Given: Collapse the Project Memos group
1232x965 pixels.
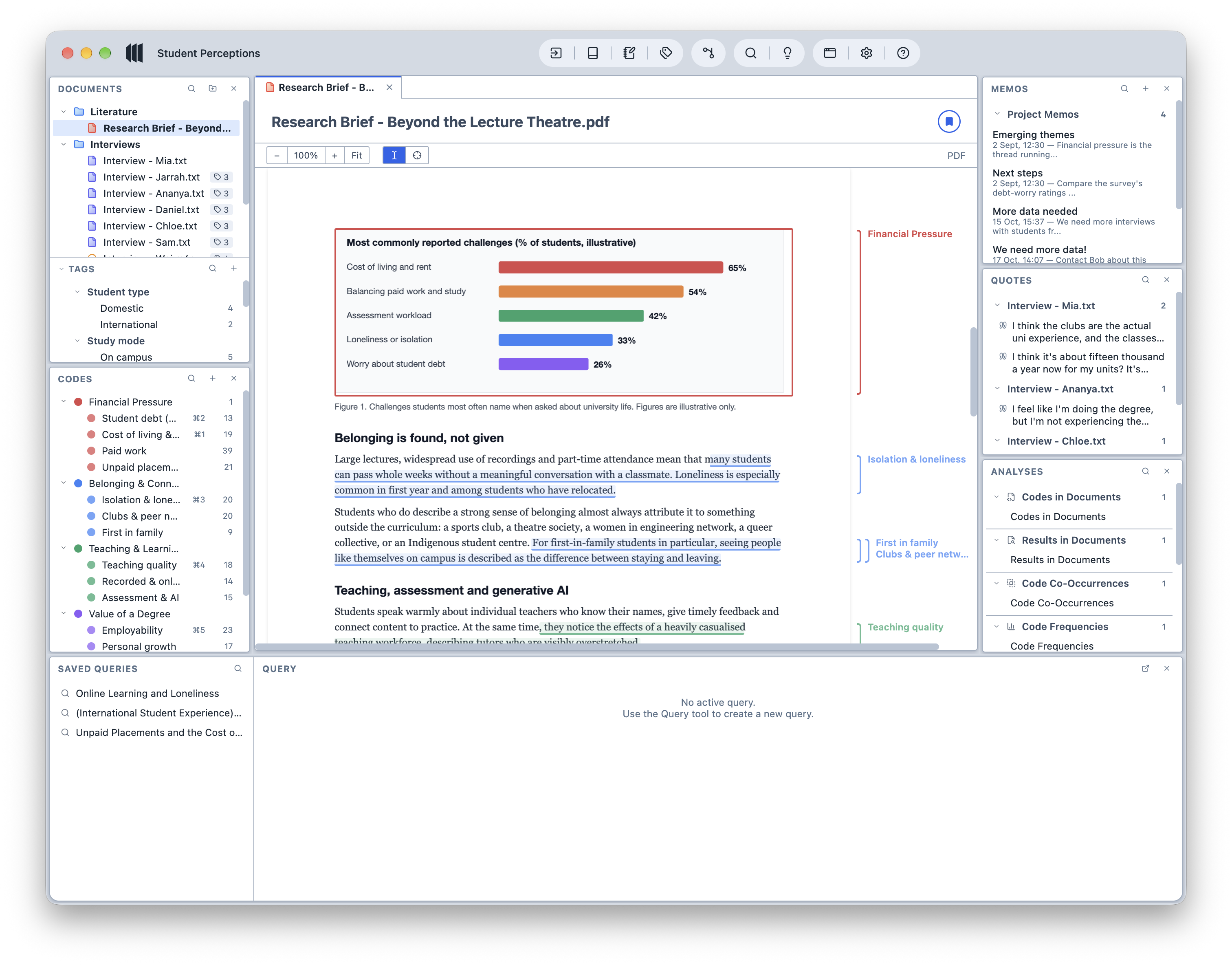Looking at the screenshot, I should pos(997,114).
